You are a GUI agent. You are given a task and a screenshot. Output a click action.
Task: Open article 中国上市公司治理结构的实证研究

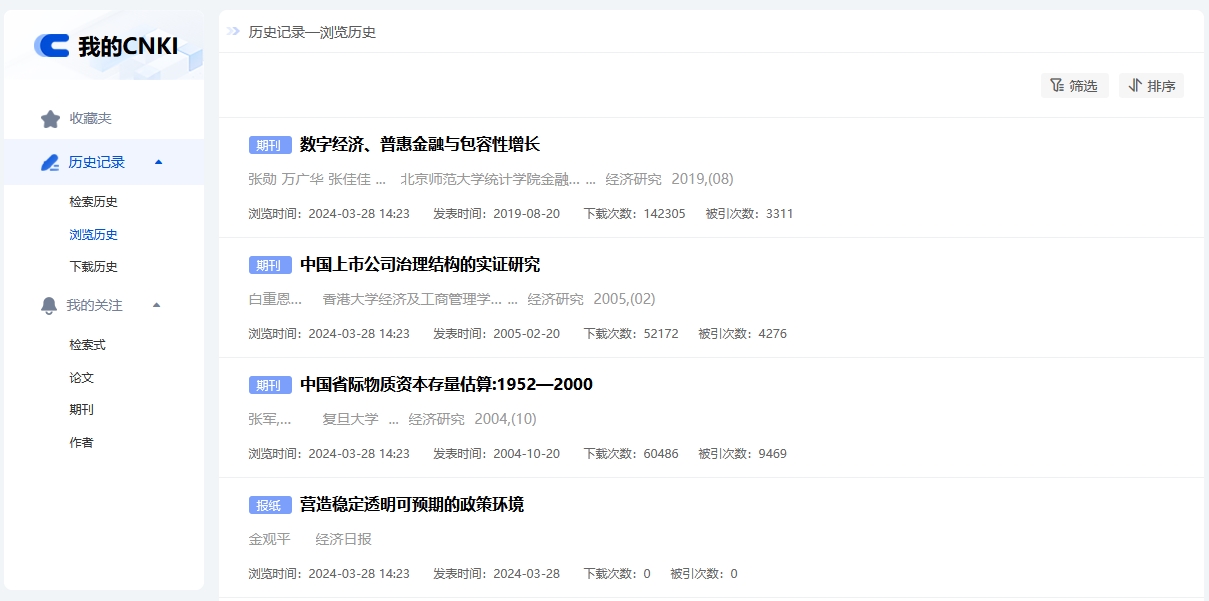click(x=419, y=265)
